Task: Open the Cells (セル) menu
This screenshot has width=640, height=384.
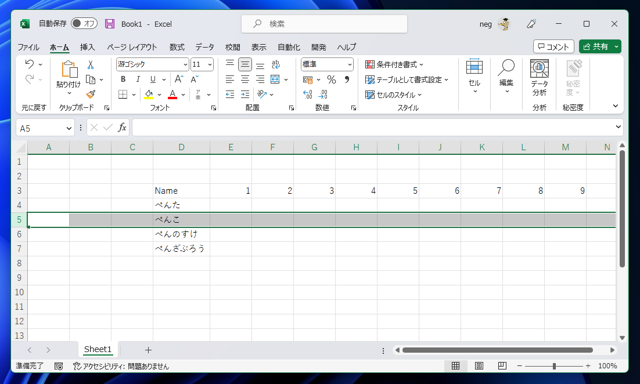Action: 474,76
